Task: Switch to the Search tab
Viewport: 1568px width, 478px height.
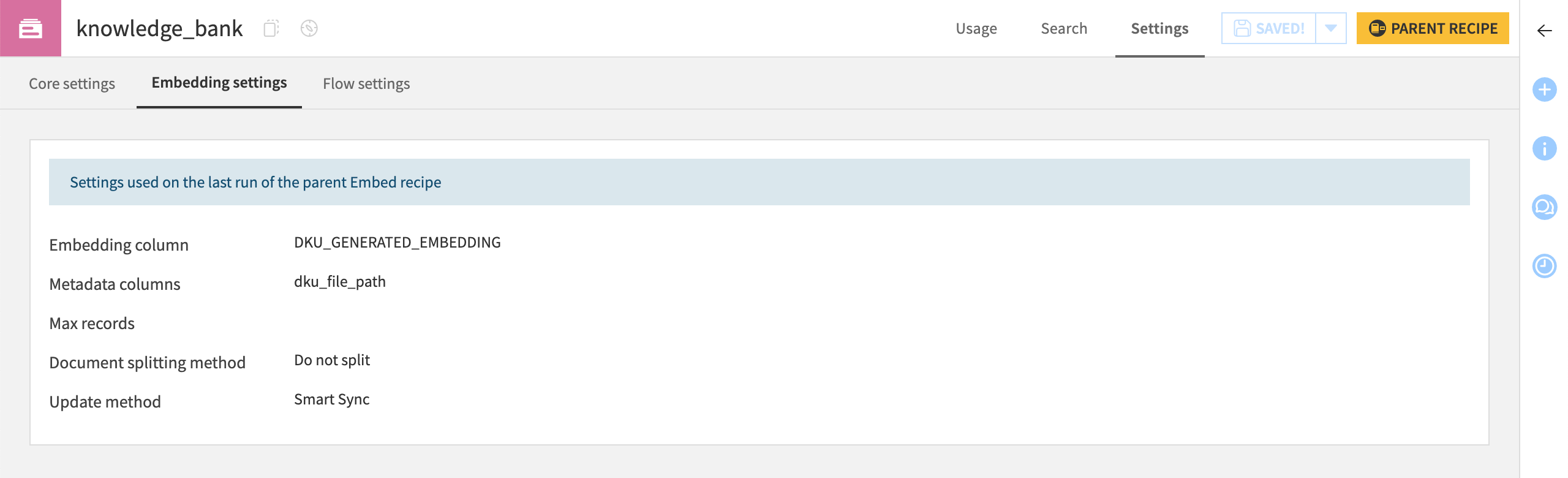Action: click(1064, 28)
